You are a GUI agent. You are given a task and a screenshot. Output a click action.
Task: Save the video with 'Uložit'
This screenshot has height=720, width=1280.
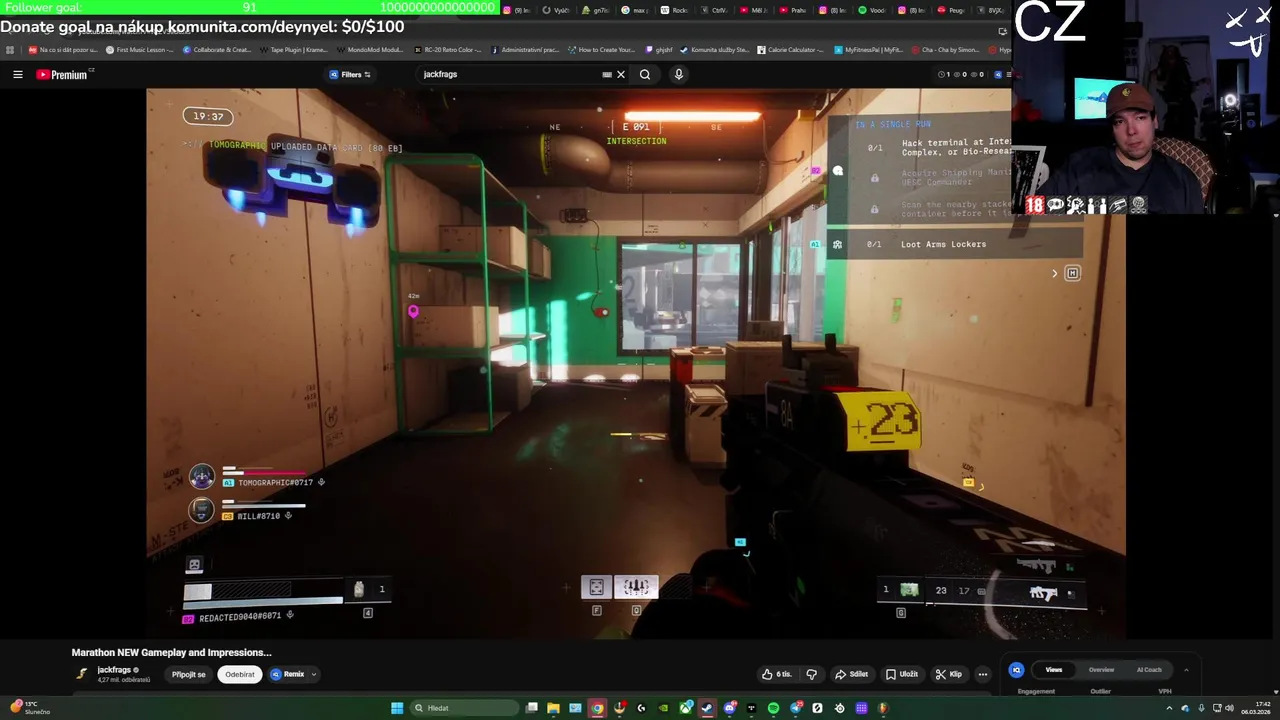coord(901,674)
